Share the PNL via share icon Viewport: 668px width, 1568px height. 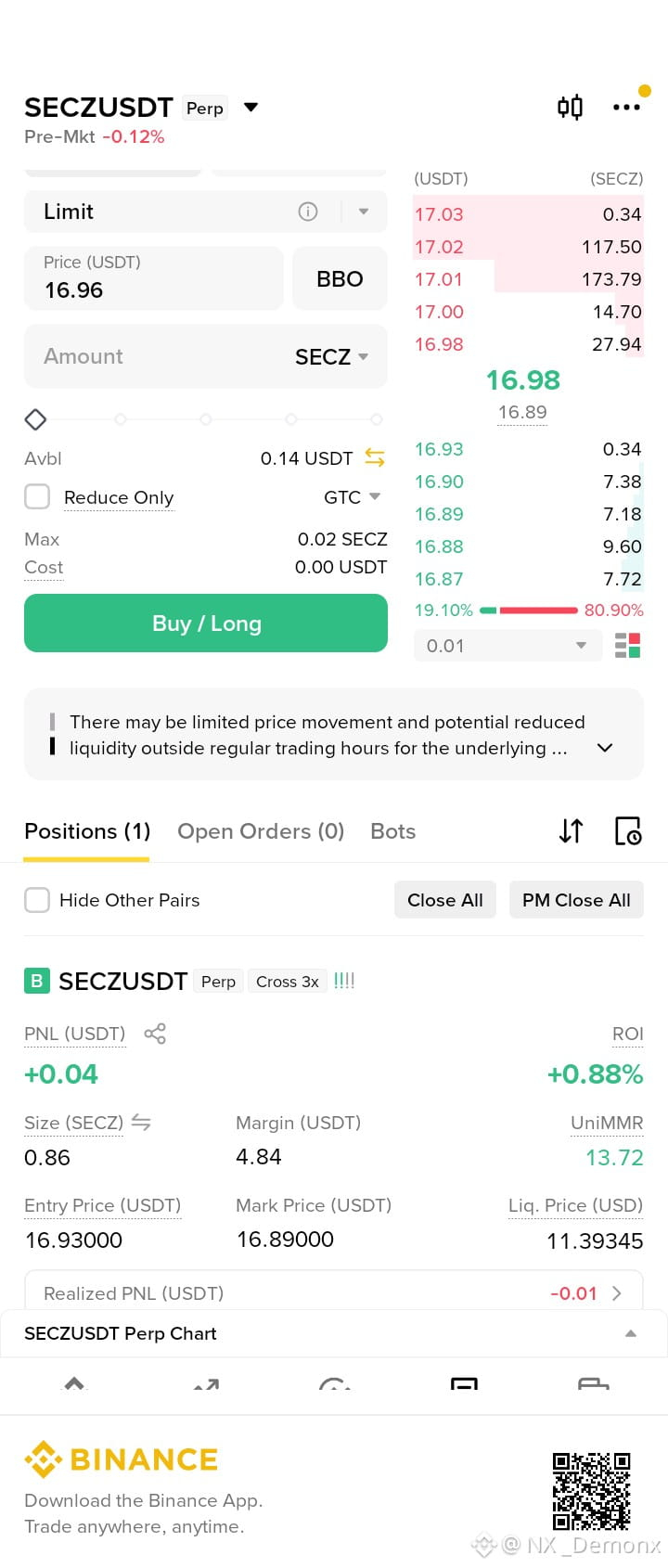point(155,1034)
